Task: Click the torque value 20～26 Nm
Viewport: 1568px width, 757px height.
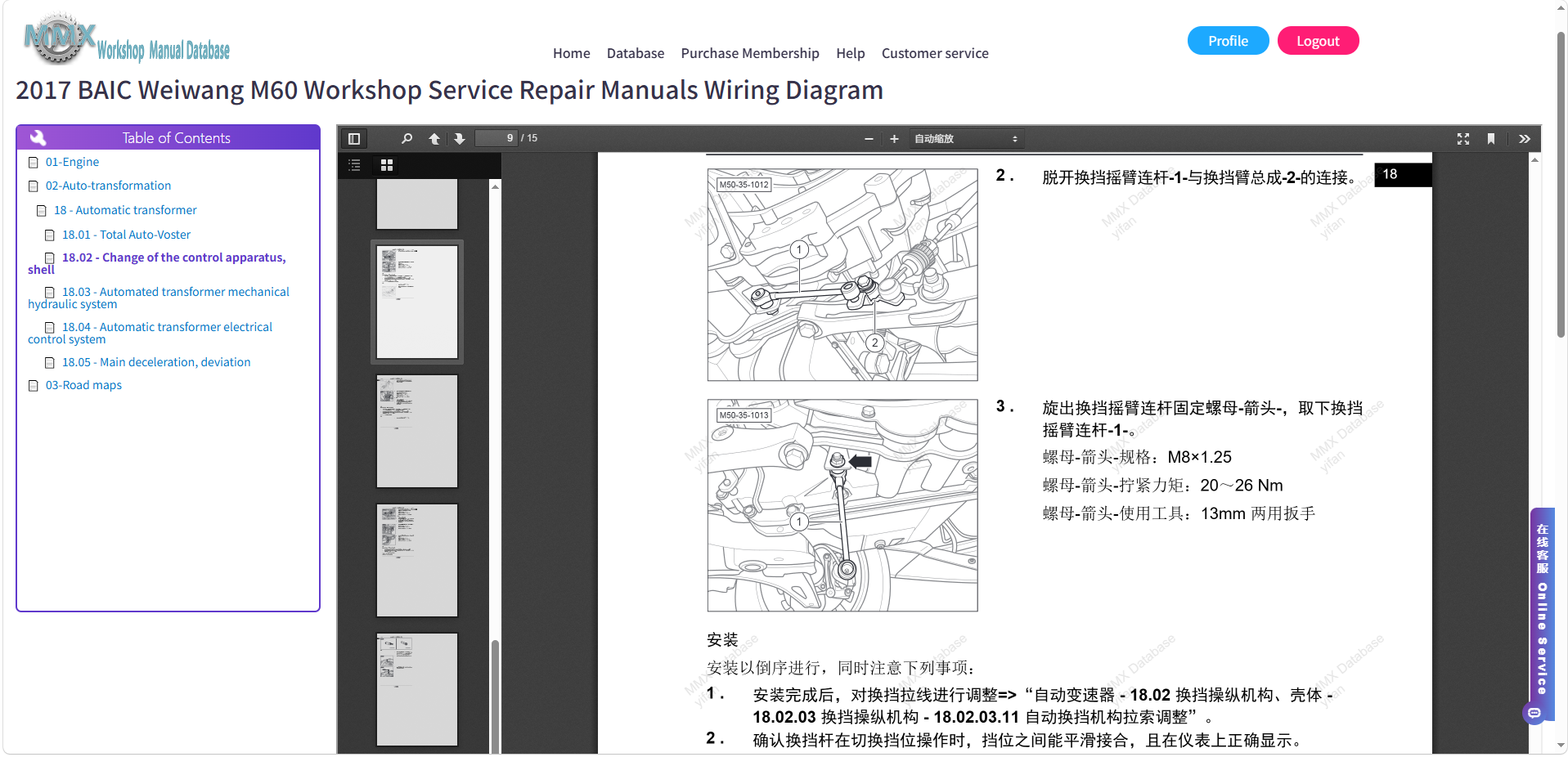Action: pyautogui.click(x=1242, y=486)
